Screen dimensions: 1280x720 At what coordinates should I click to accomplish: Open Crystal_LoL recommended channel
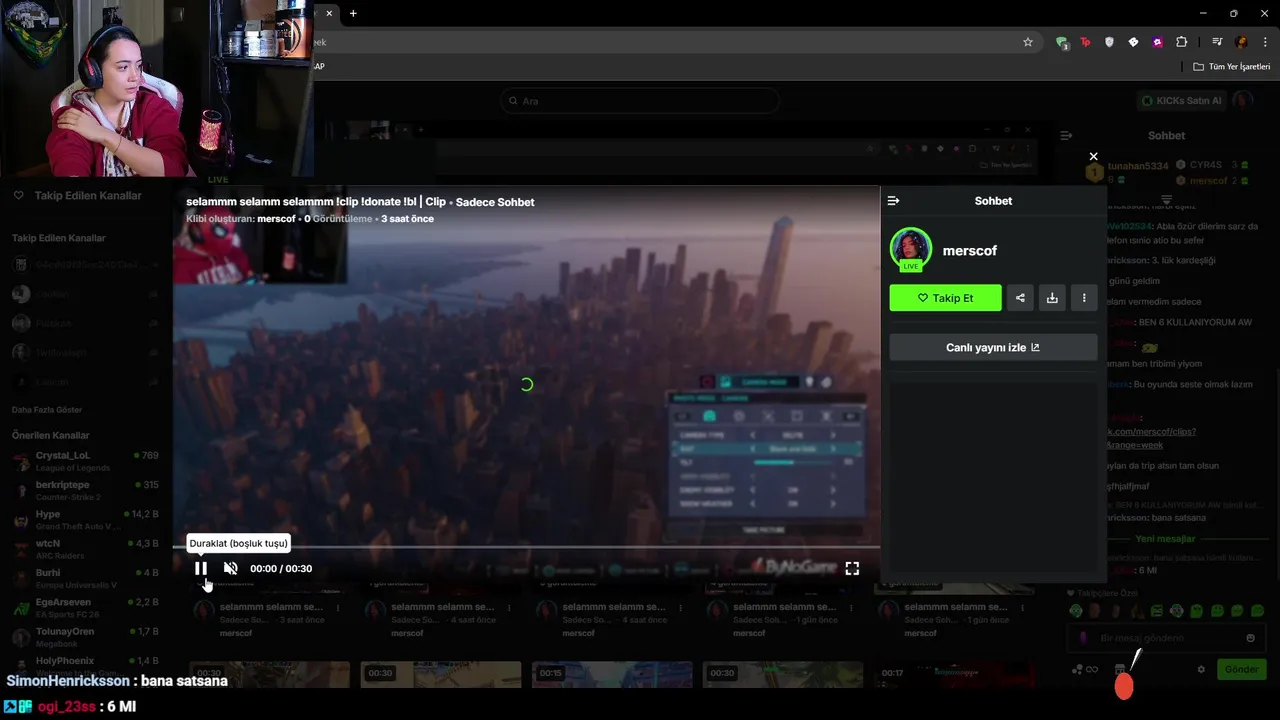[x=85, y=461]
